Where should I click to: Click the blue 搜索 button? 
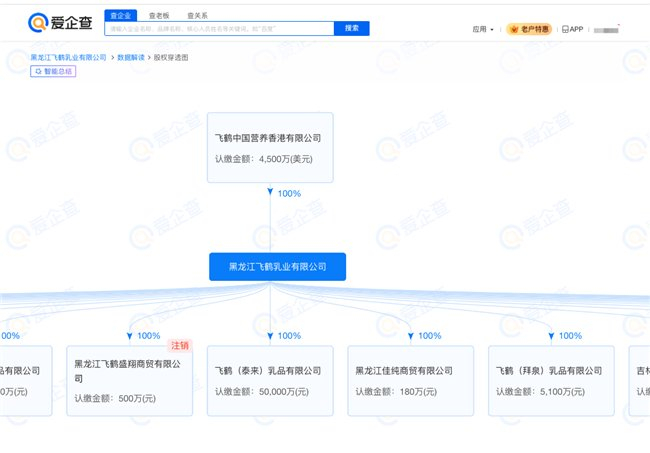(x=352, y=28)
